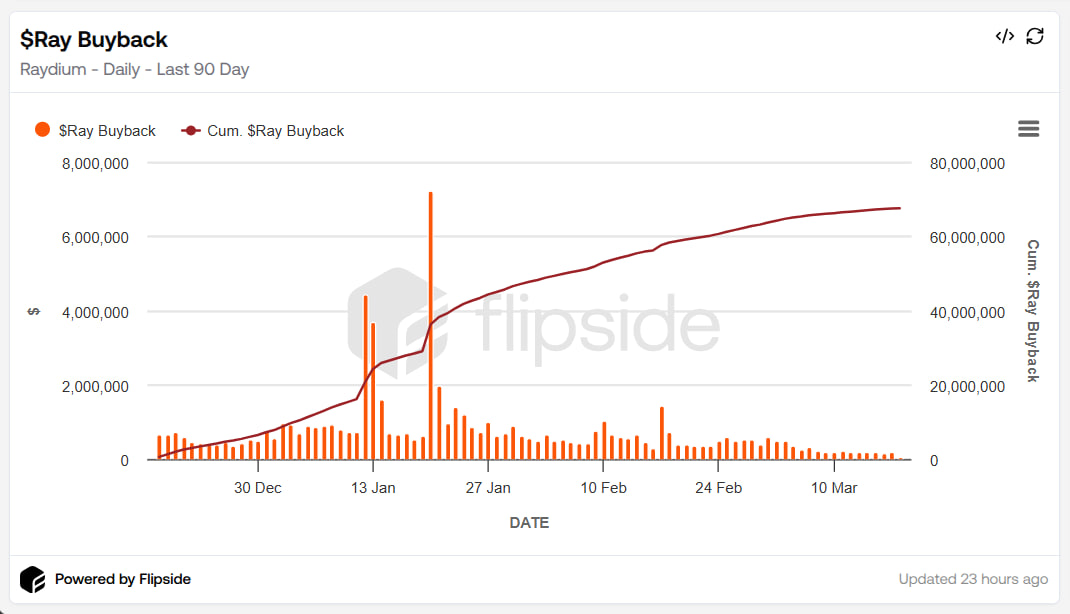
Task: Open the chart hamburger menu
Action: (1028, 129)
